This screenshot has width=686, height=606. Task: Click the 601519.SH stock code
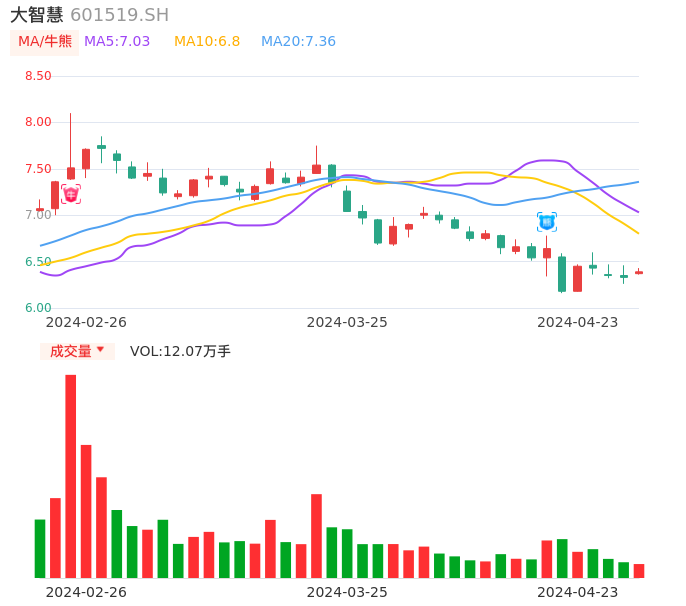point(120,15)
